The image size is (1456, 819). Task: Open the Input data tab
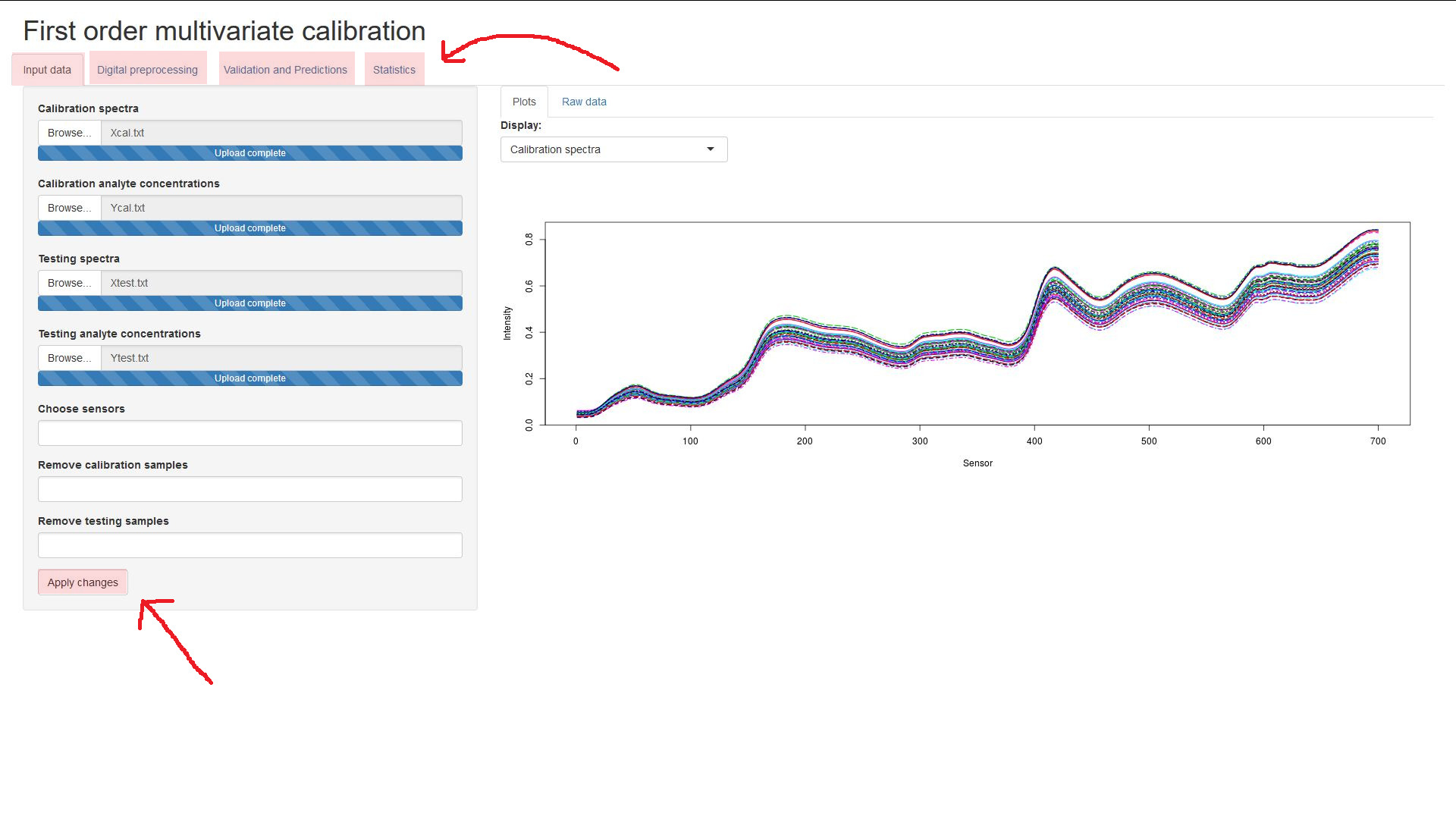click(x=47, y=70)
